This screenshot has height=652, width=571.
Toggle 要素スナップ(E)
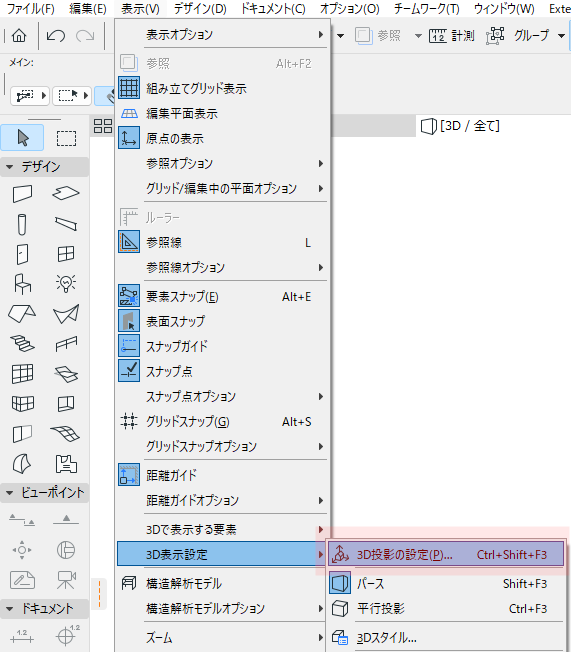click(223, 296)
